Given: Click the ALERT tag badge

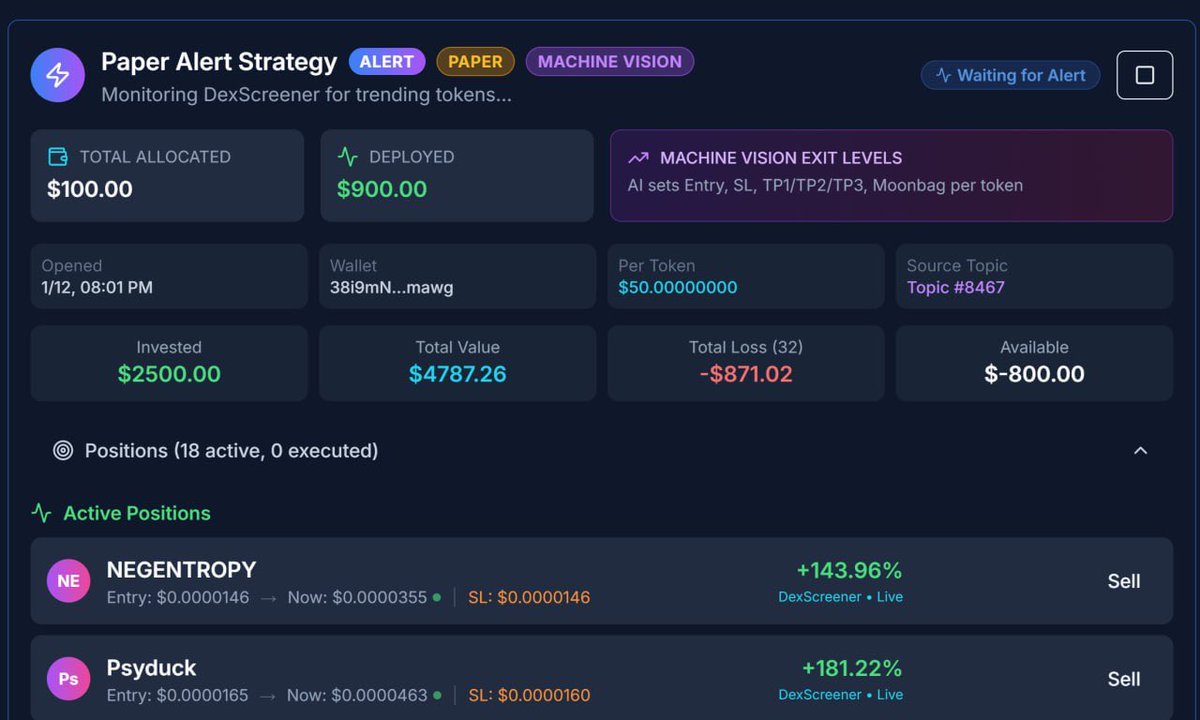Looking at the screenshot, I should (x=387, y=61).
